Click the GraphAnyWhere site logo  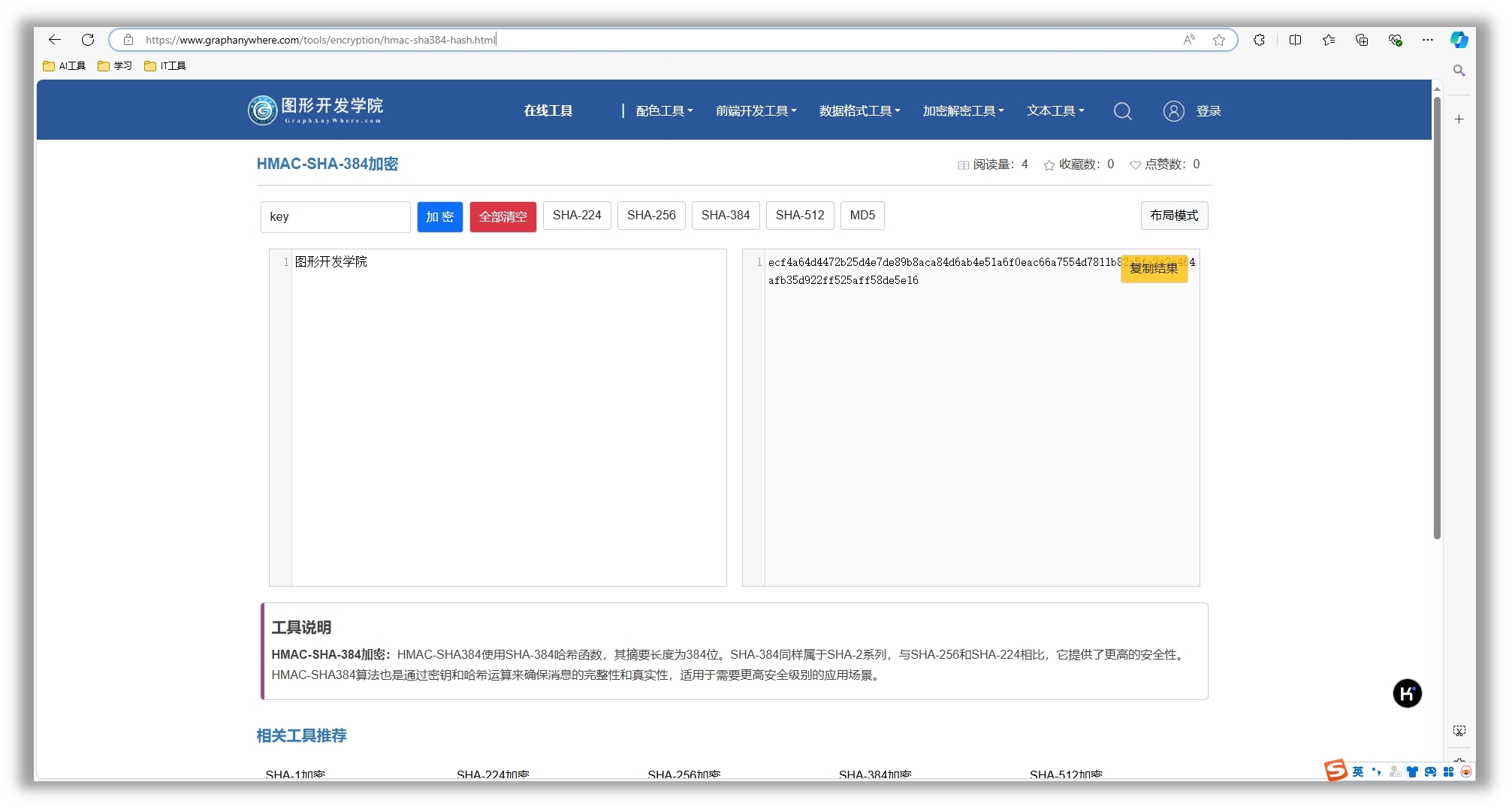315,110
